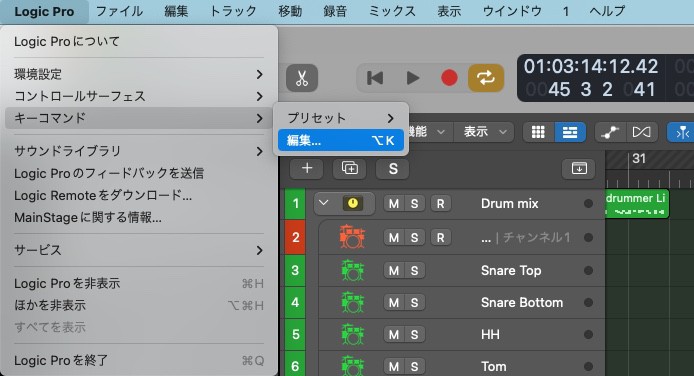Click the Snare Top drum kit icon
Screen dimensions: 694x376
(352, 270)
